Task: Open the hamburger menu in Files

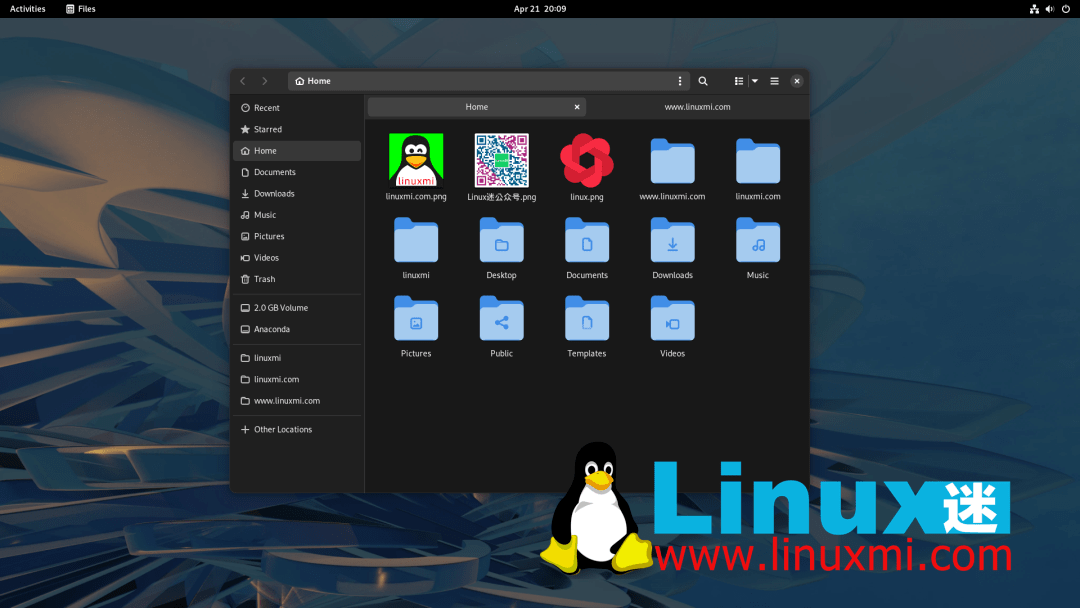Action: click(774, 81)
